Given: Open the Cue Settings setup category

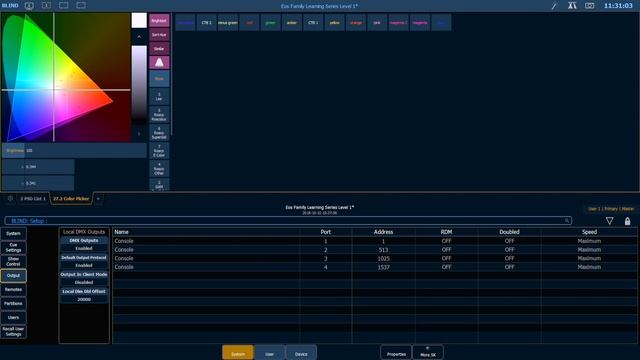Looking at the screenshot, I should [13, 247].
